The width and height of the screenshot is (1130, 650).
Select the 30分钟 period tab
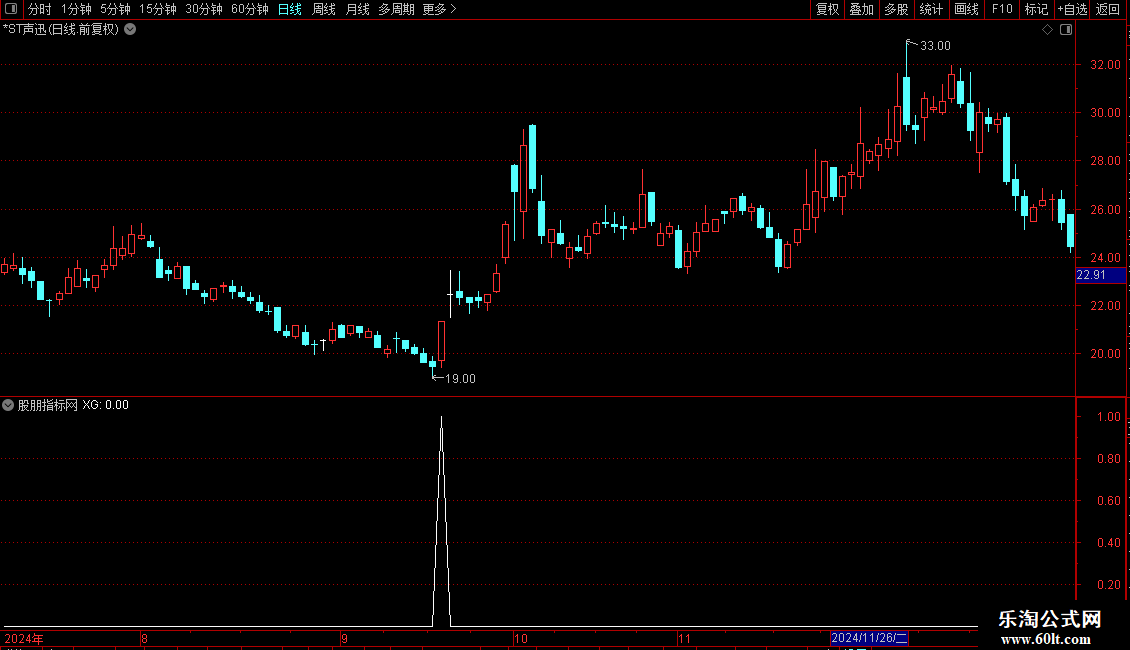(x=204, y=9)
